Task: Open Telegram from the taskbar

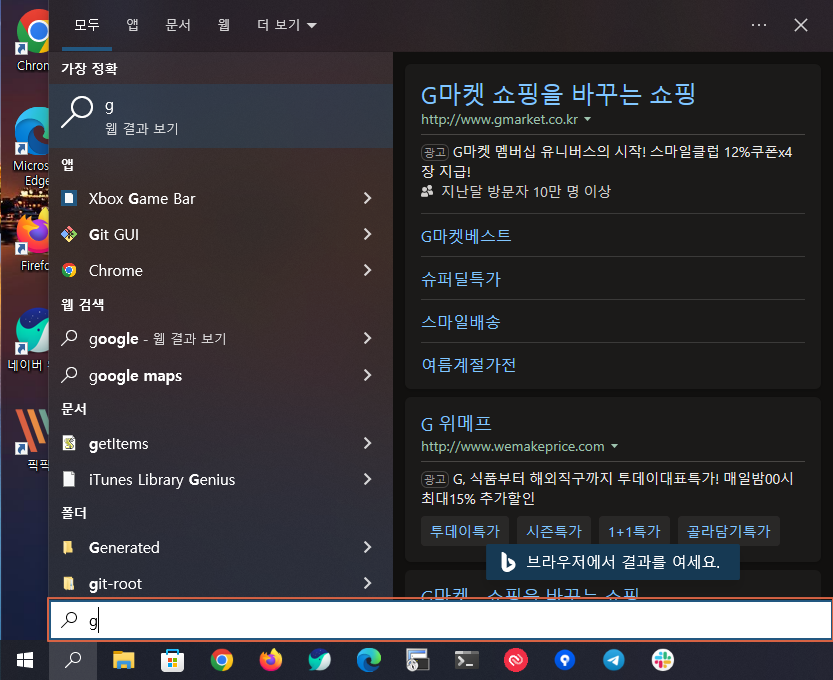Action: tap(614, 660)
